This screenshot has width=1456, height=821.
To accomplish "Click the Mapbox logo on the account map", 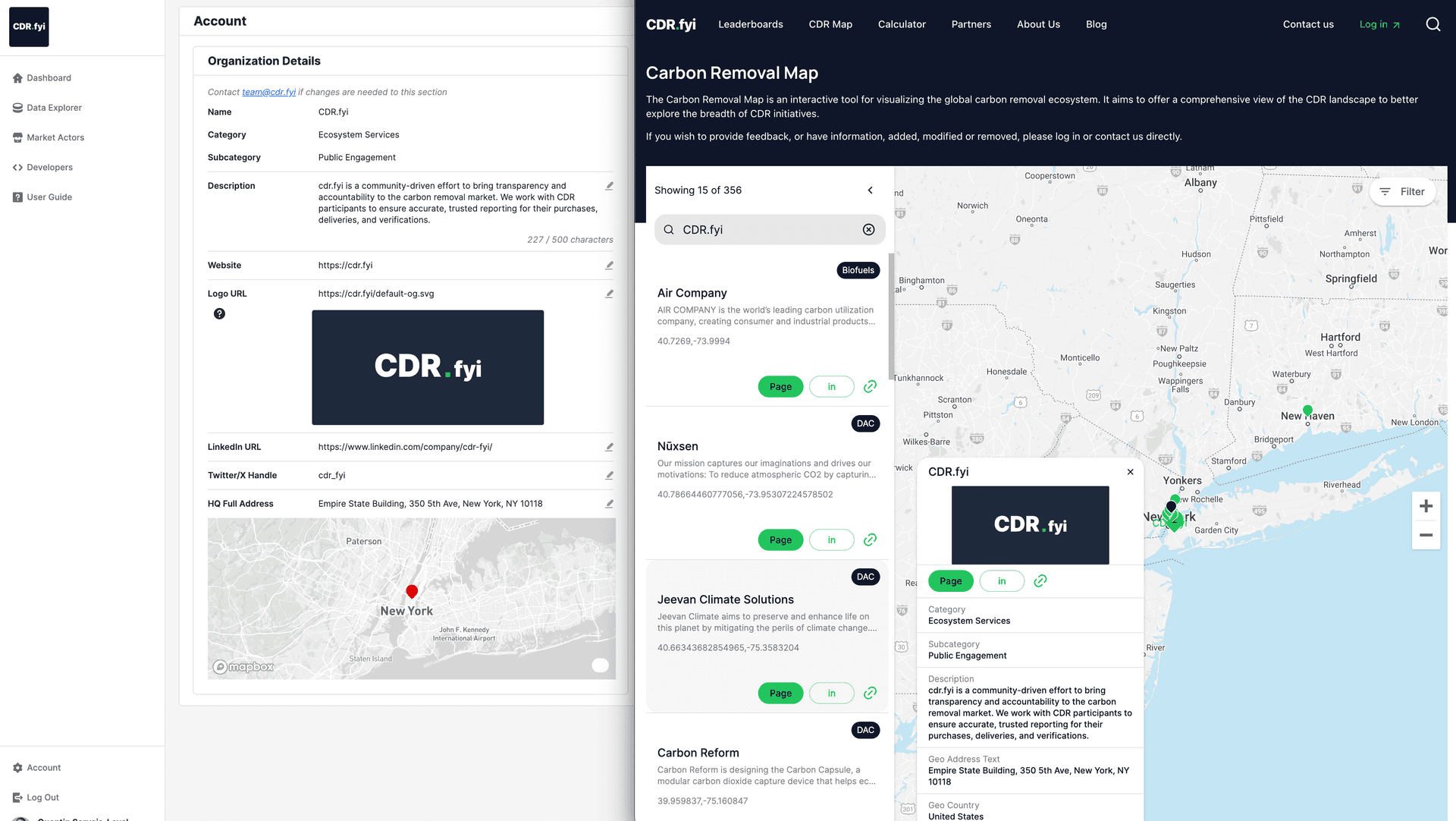I will [x=243, y=667].
